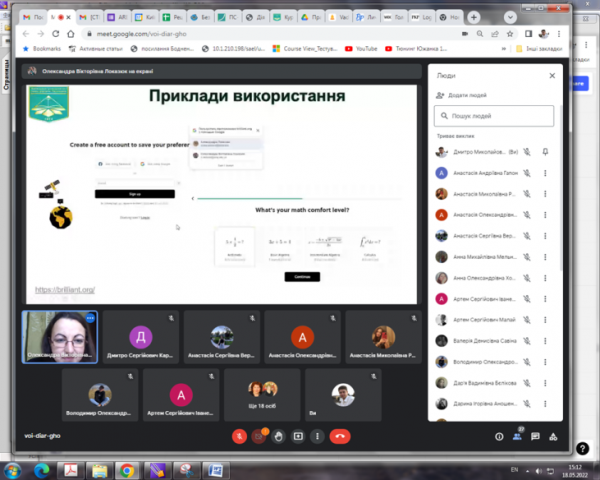This screenshot has width=600, height=480.
Task: Click the Пошук людей search field
Action: (x=494, y=116)
